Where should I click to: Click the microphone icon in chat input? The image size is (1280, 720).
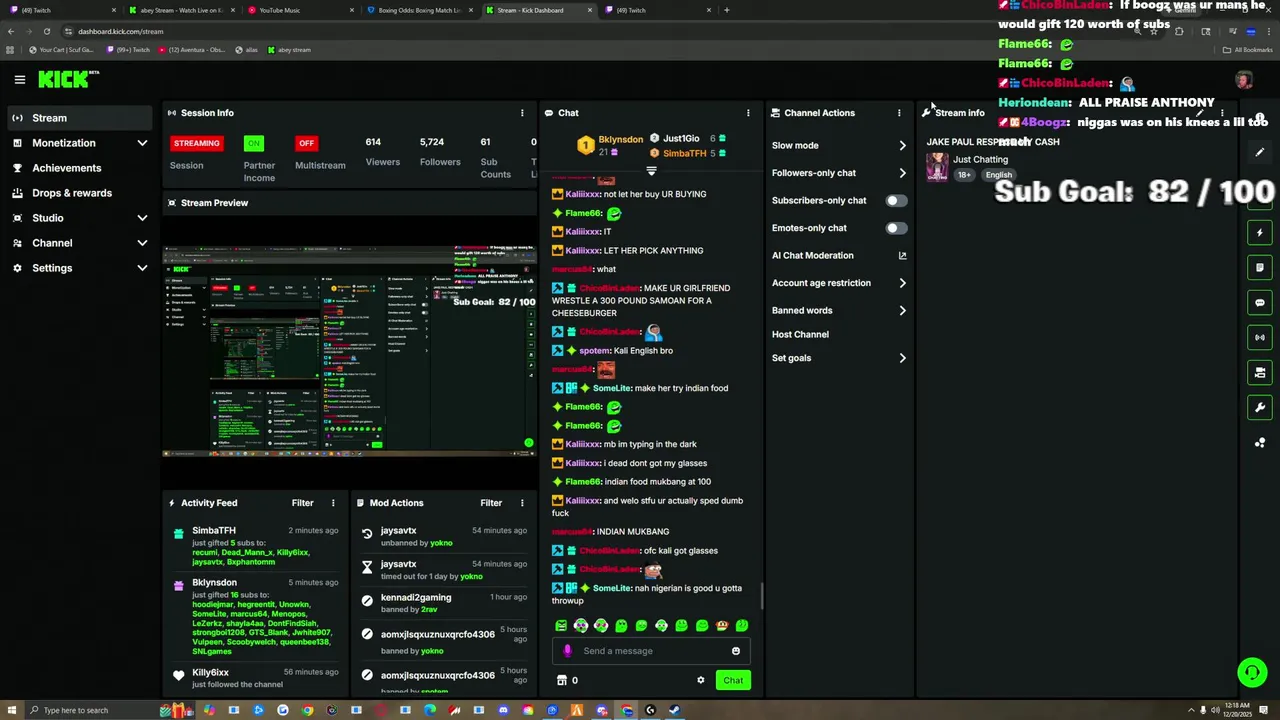click(x=567, y=651)
